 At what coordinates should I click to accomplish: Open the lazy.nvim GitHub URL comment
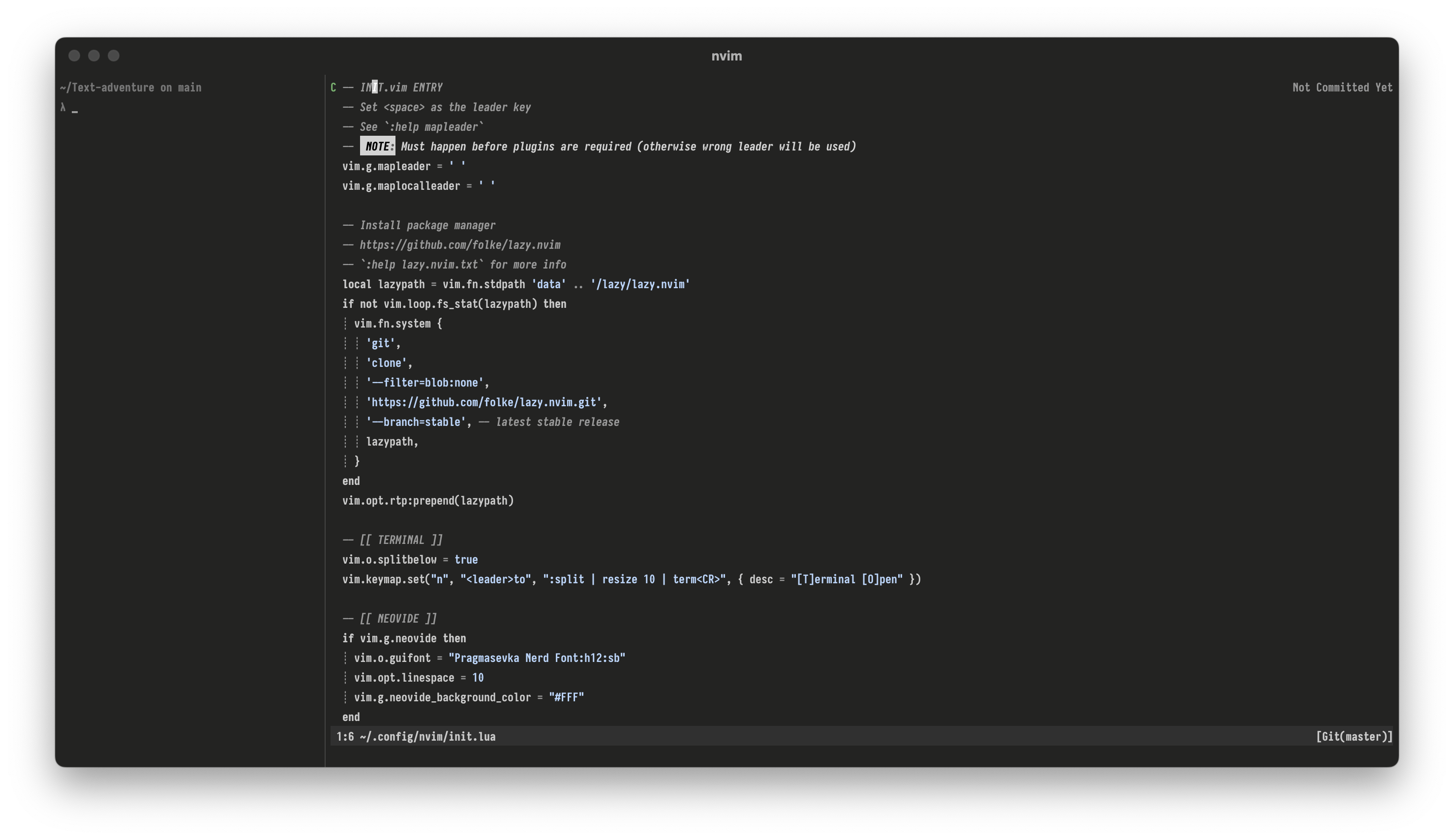459,245
